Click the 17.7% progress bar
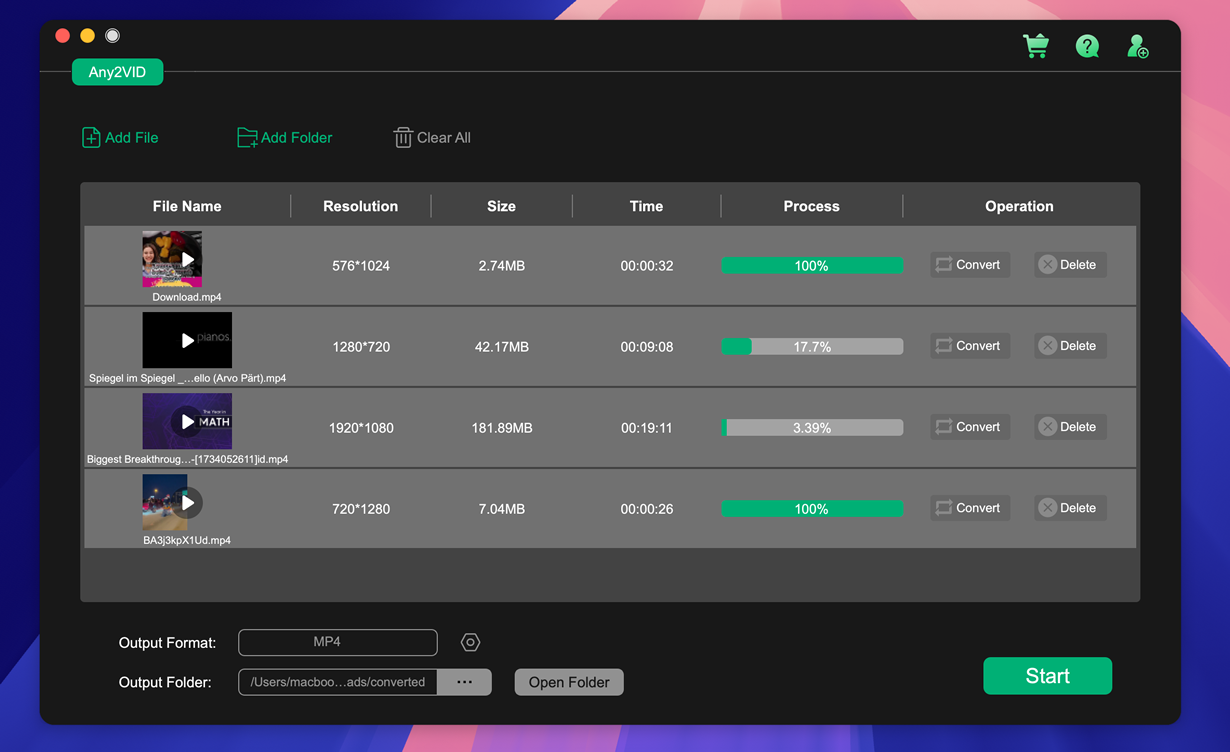This screenshot has width=1230, height=752. point(811,347)
